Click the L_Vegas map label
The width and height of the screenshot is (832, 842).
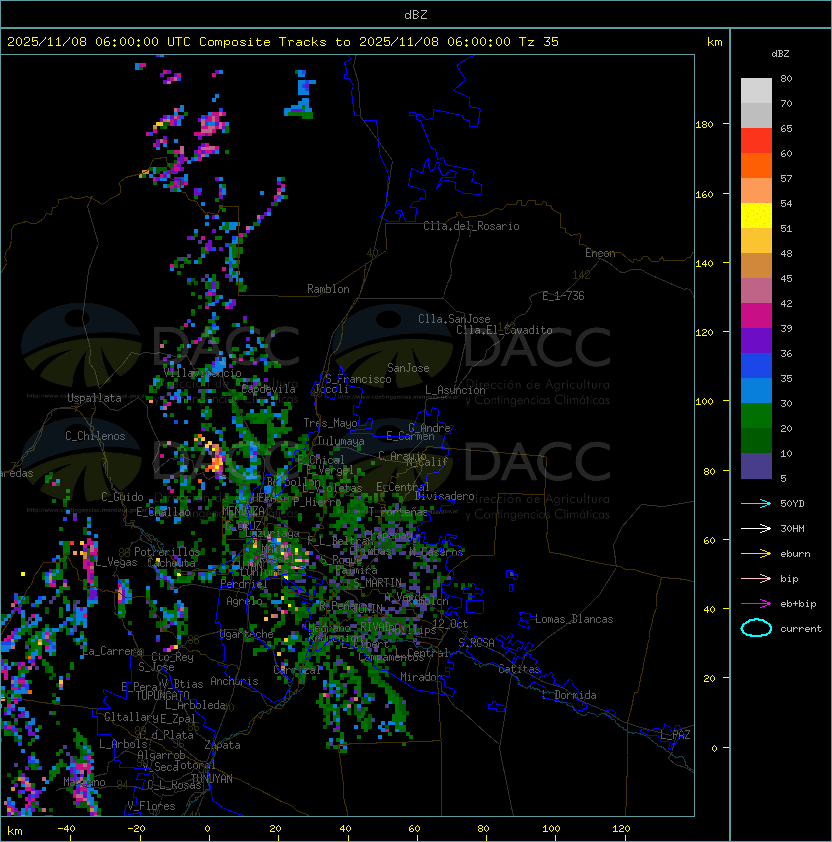tap(117, 562)
